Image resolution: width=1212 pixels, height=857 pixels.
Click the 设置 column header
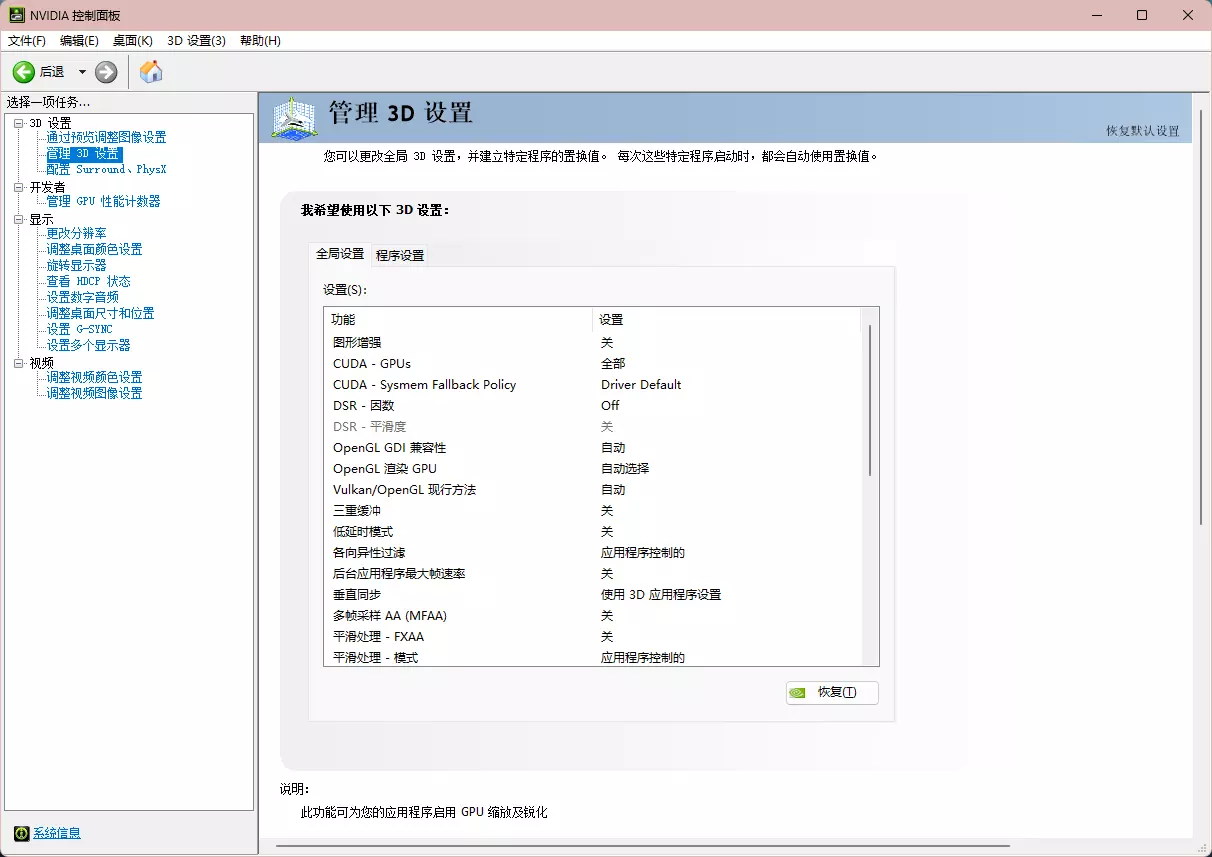point(726,319)
